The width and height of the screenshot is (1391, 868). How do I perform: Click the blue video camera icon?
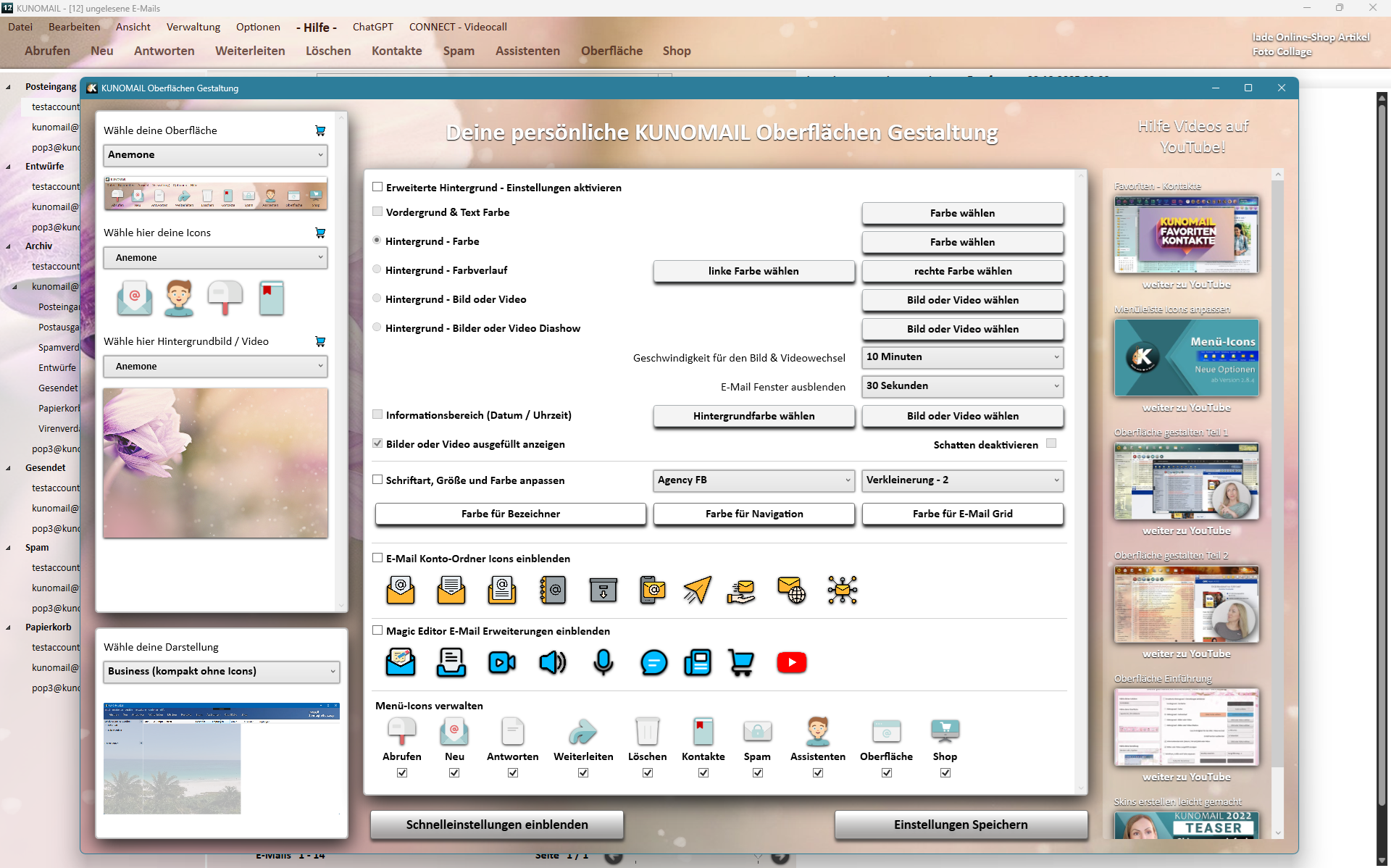click(x=501, y=662)
